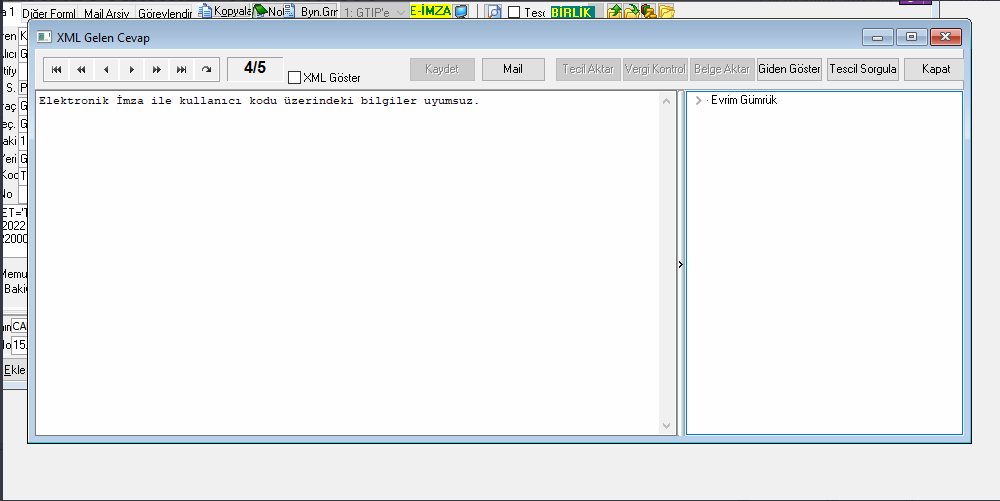Click the third folder icon after BİRLİK
This screenshot has width=1000, height=501.
click(649, 11)
